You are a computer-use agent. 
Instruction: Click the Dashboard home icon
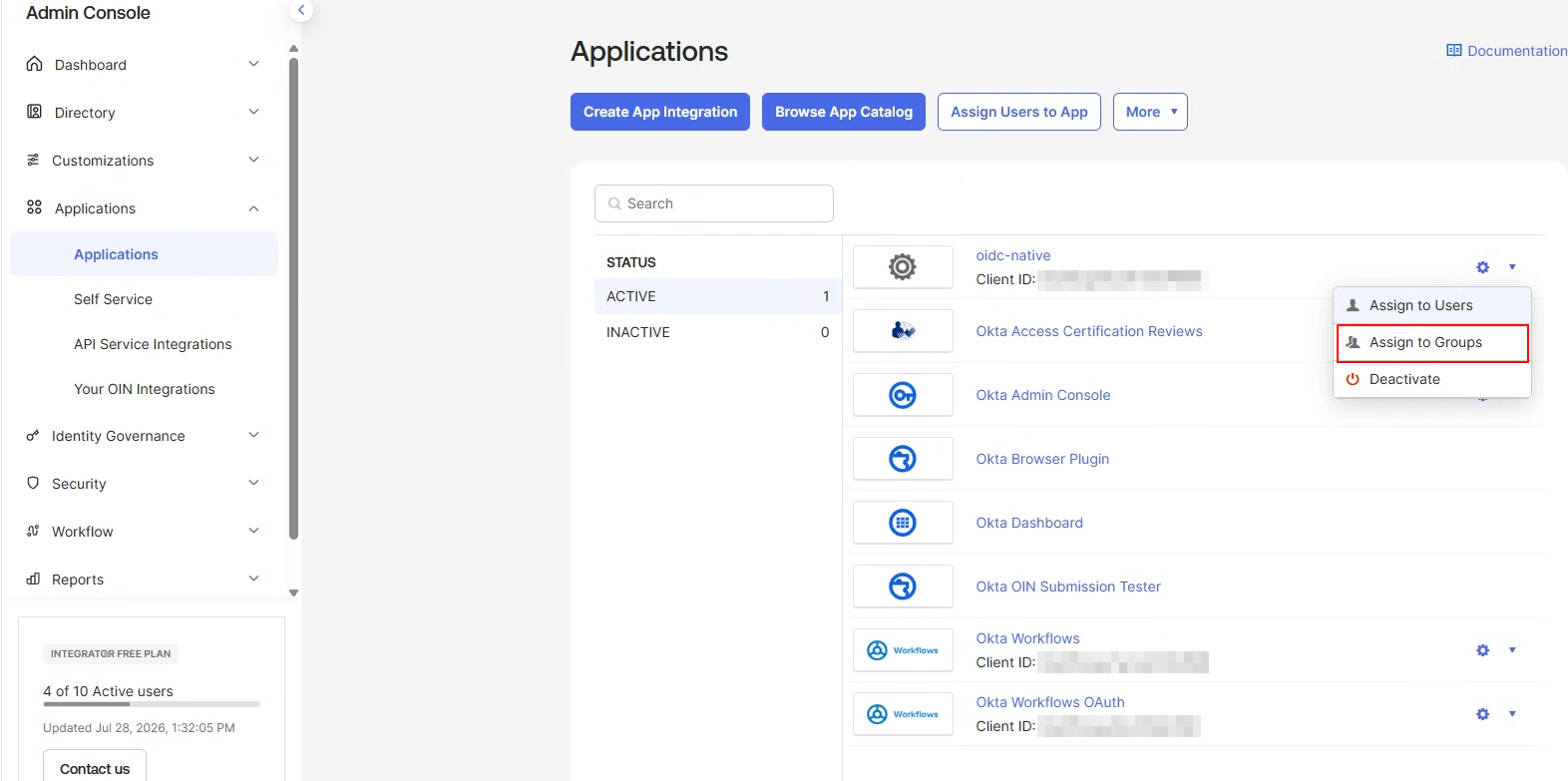(34, 64)
